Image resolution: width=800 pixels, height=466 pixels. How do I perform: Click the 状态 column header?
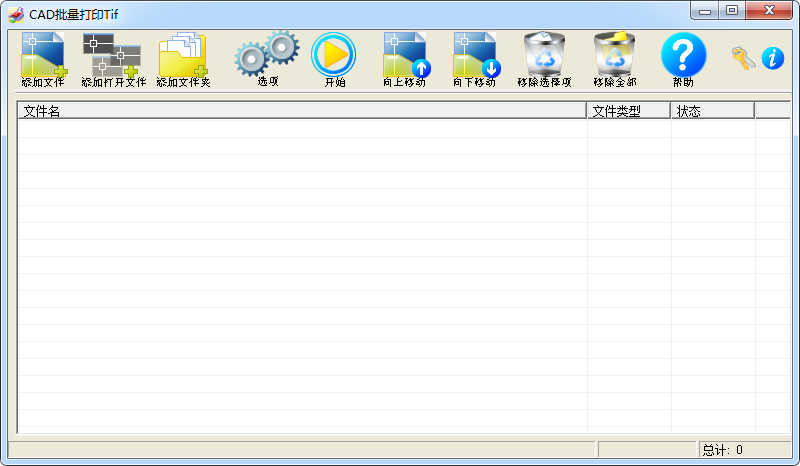coord(712,111)
